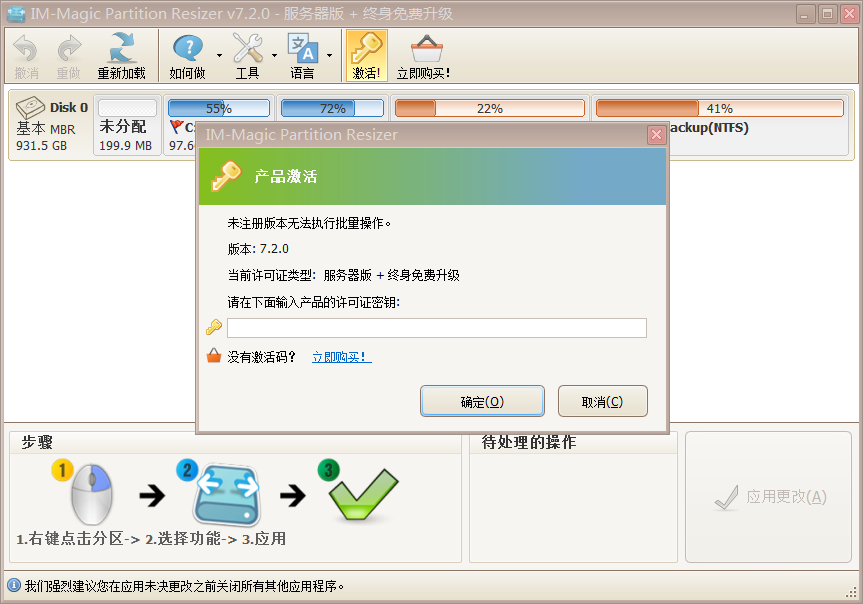The height and width of the screenshot is (604, 863).
Task: Click the 激活! (Activate) key icon
Action: [x=366, y=50]
